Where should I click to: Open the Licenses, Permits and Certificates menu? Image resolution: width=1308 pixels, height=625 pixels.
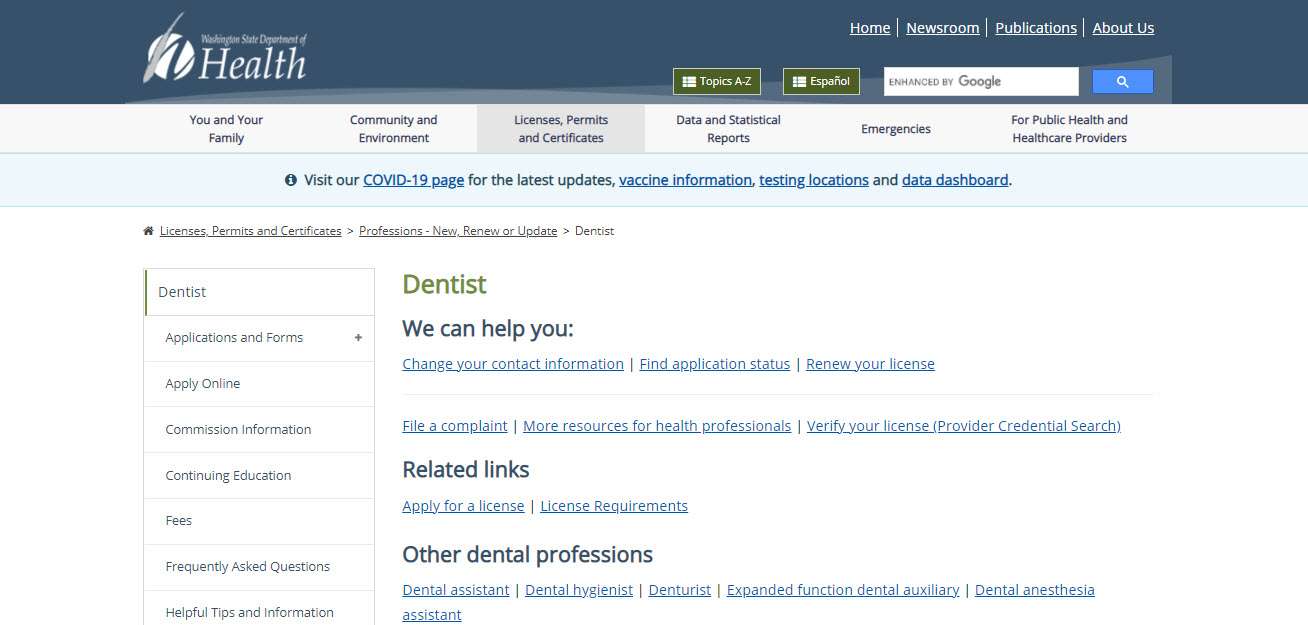561,128
